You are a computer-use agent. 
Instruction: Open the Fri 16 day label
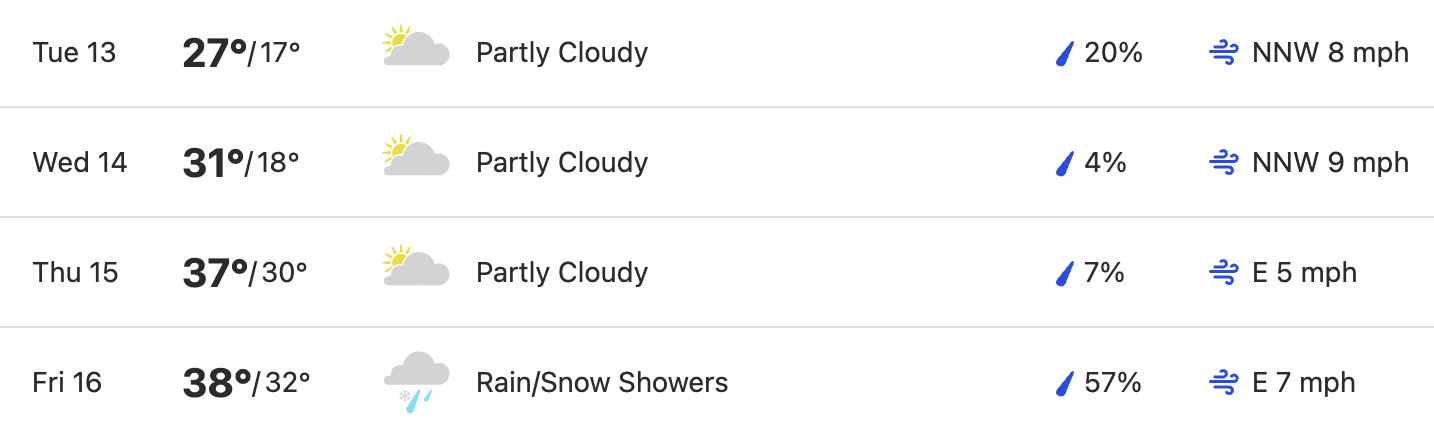point(67,383)
